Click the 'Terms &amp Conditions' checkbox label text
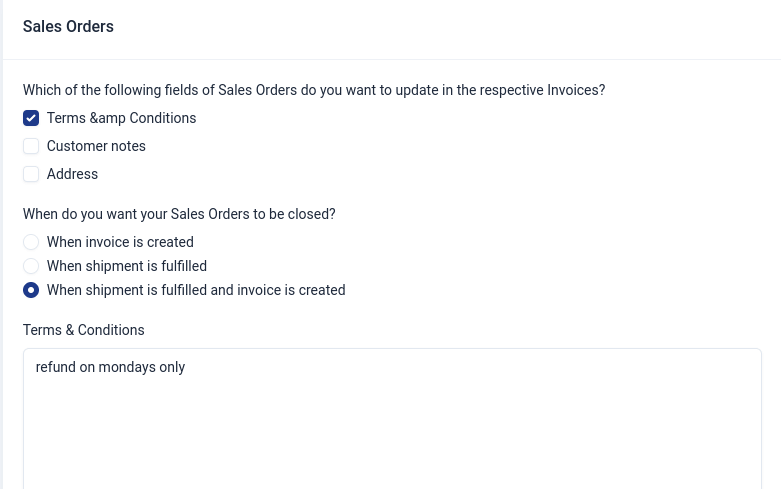Viewport: 781px width, 489px height. tap(121, 118)
